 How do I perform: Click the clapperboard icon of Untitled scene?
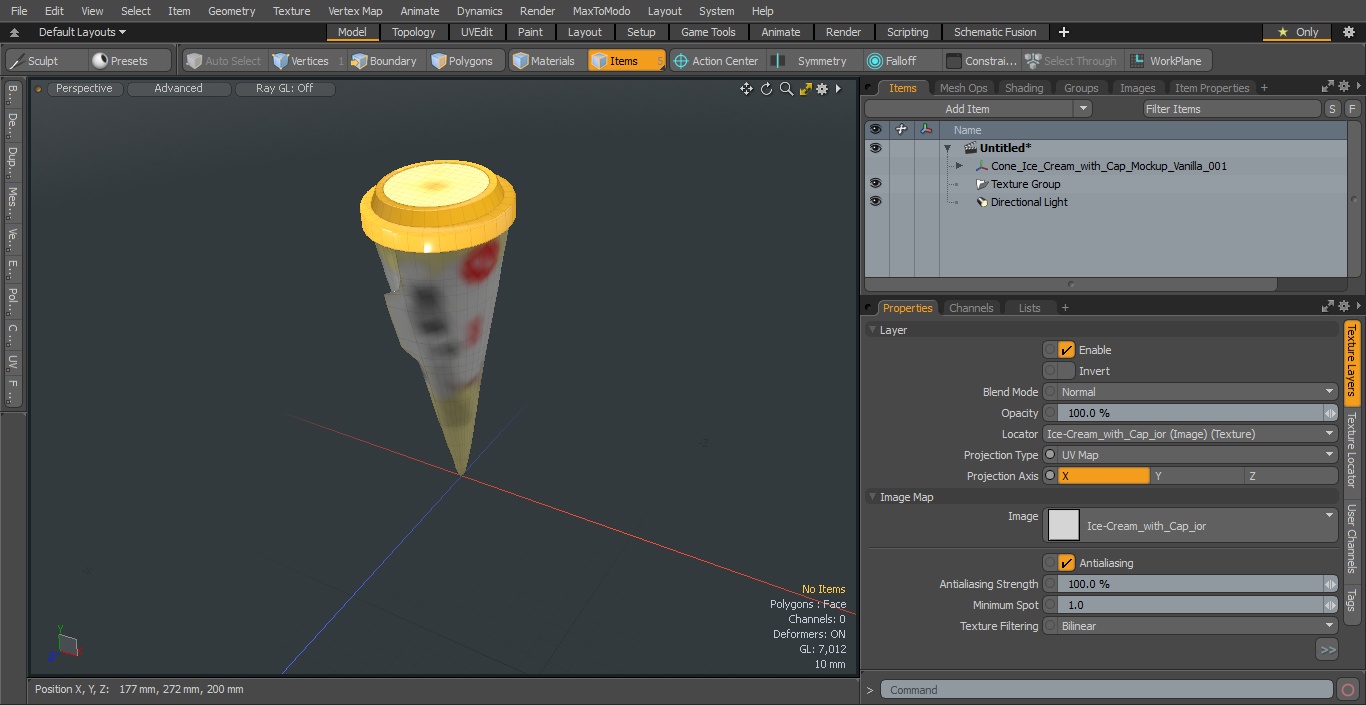coord(970,148)
